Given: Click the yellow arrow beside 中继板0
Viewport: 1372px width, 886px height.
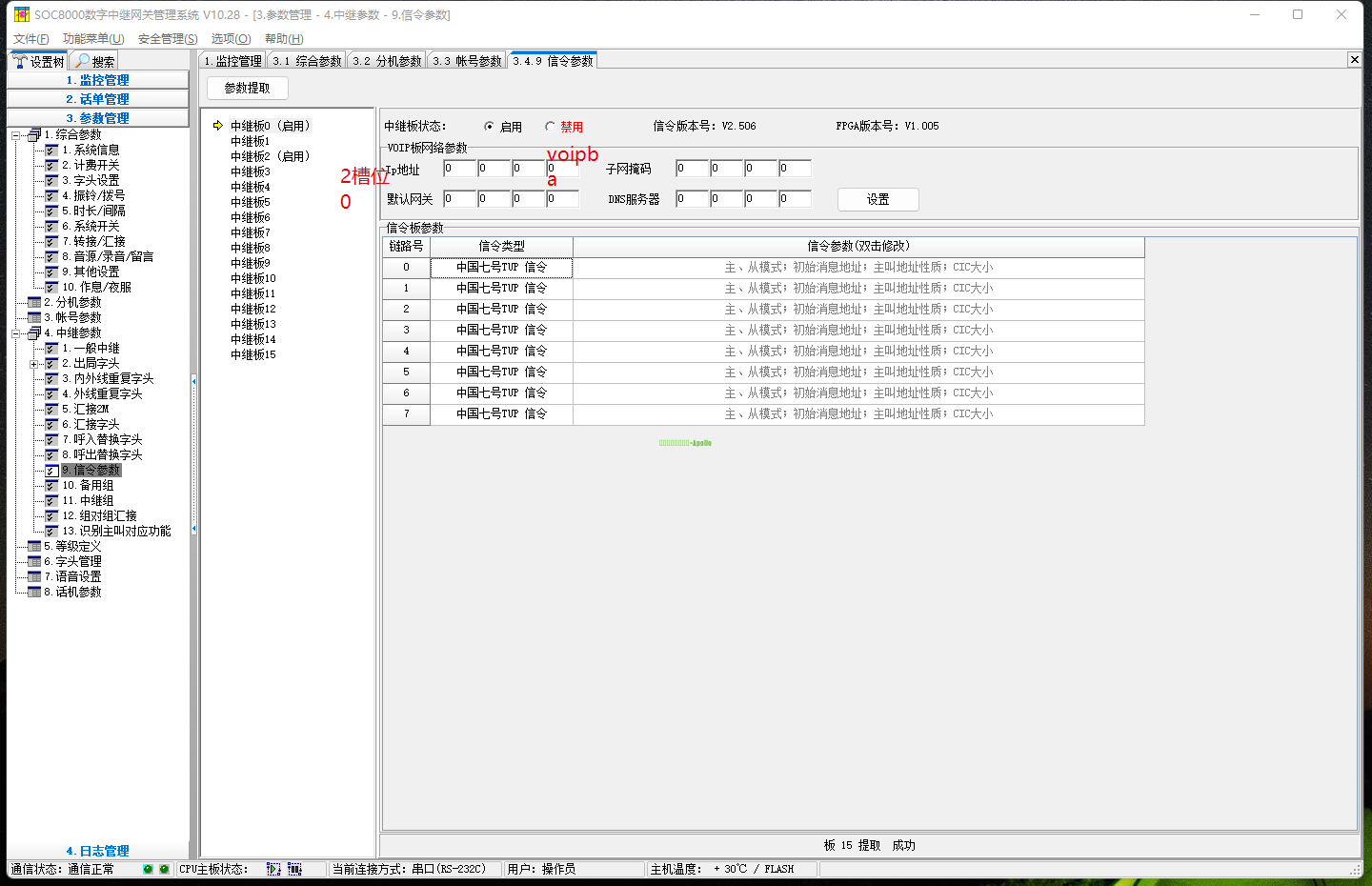Looking at the screenshot, I should coord(217,126).
